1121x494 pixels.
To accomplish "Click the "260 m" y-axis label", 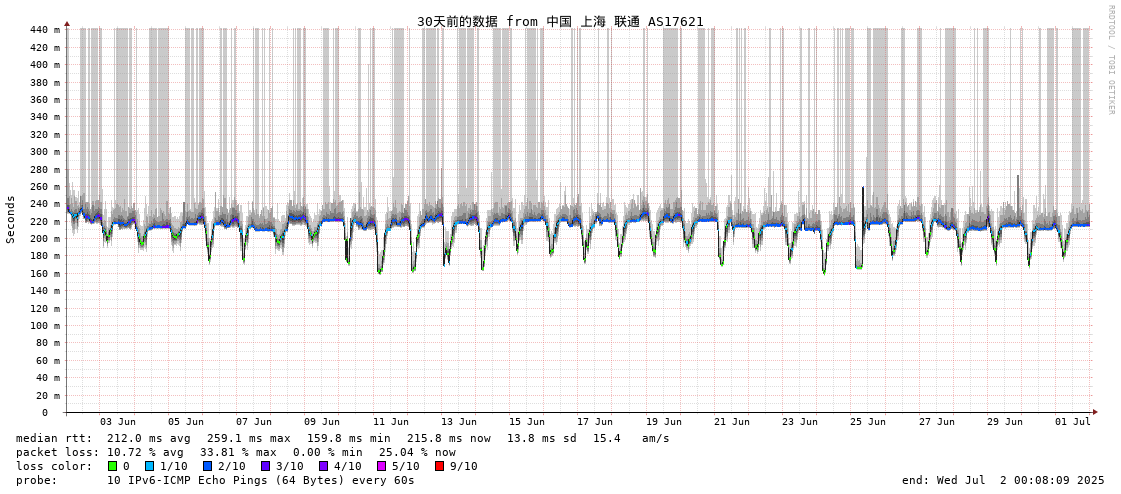I will (44, 187).
